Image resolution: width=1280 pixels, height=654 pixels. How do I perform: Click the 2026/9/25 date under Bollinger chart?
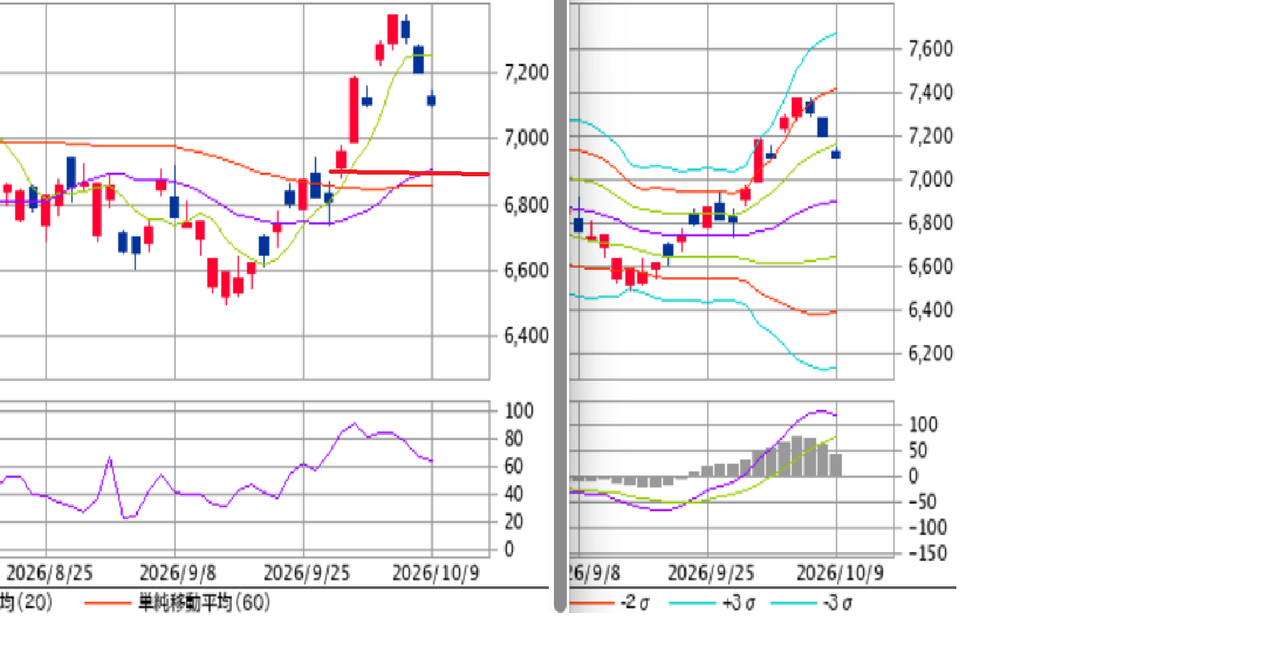click(711, 573)
